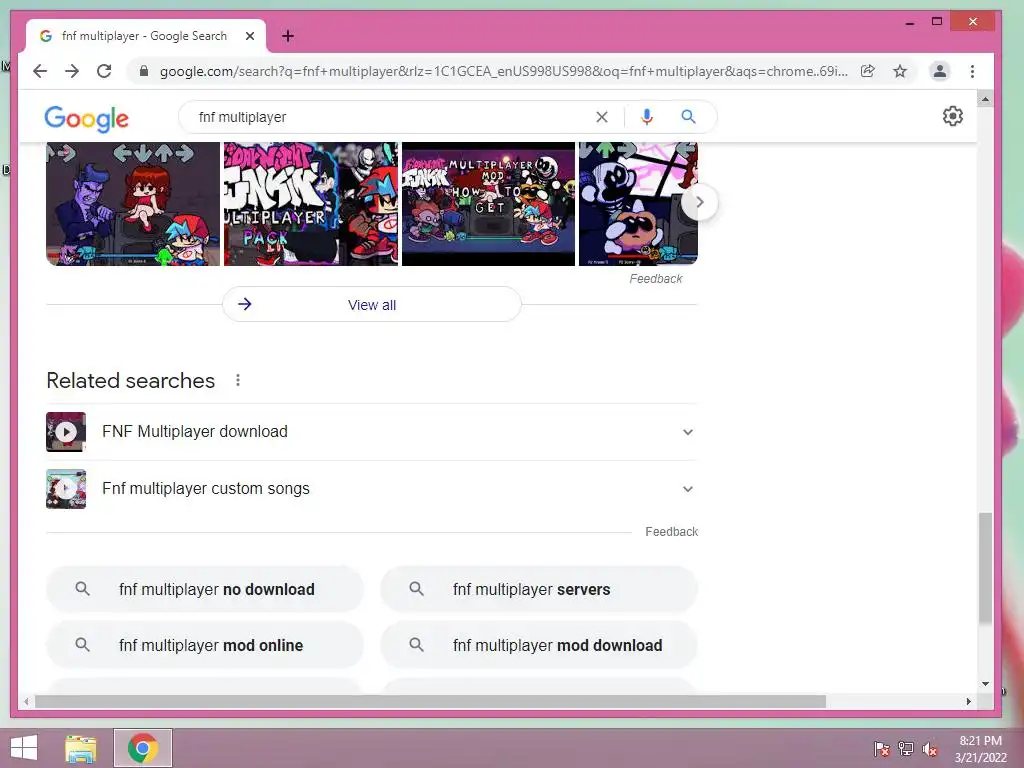Click next arrow on image carousel
Image resolution: width=1024 pixels, height=768 pixels.
699,202
